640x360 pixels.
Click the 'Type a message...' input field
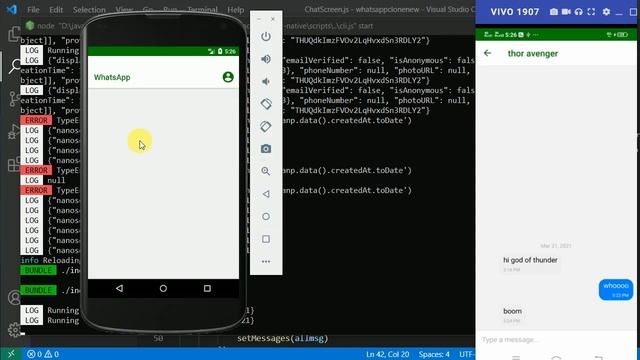coord(555,340)
